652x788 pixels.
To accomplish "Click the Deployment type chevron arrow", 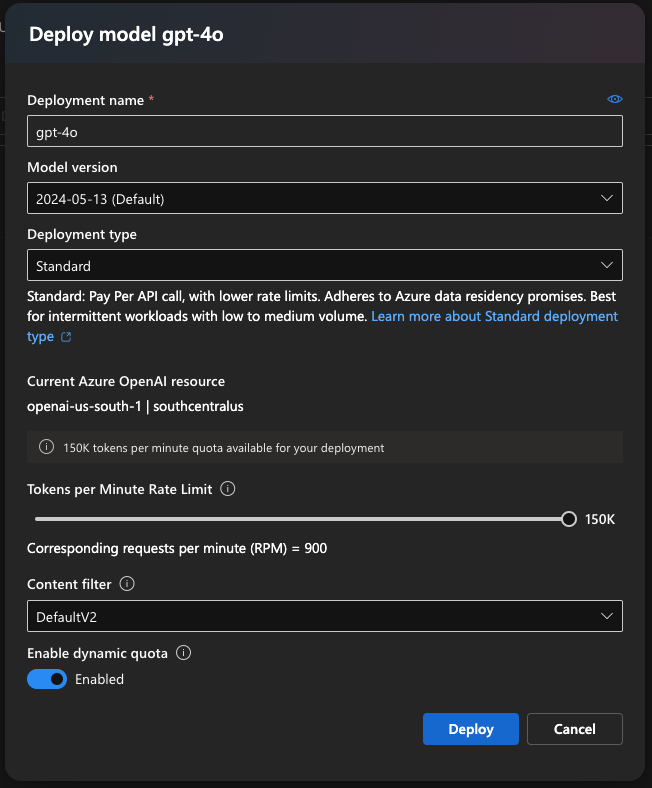I will [x=606, y=265].
